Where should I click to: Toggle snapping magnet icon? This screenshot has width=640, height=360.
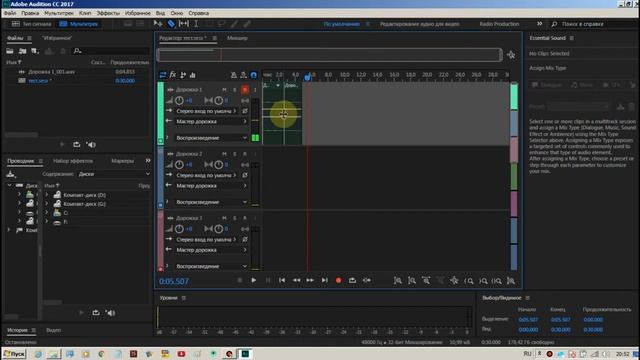253,75
